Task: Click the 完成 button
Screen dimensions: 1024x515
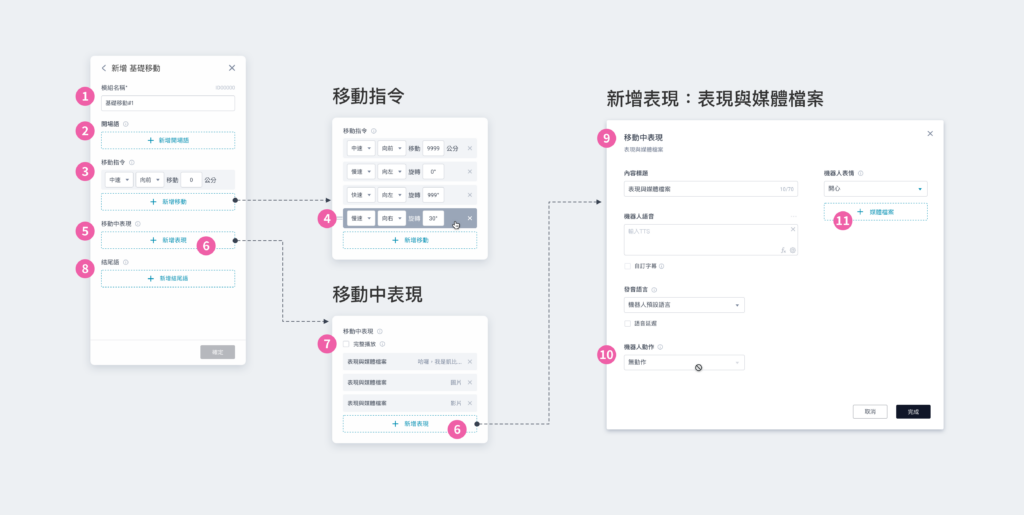Action: (913, 412)
